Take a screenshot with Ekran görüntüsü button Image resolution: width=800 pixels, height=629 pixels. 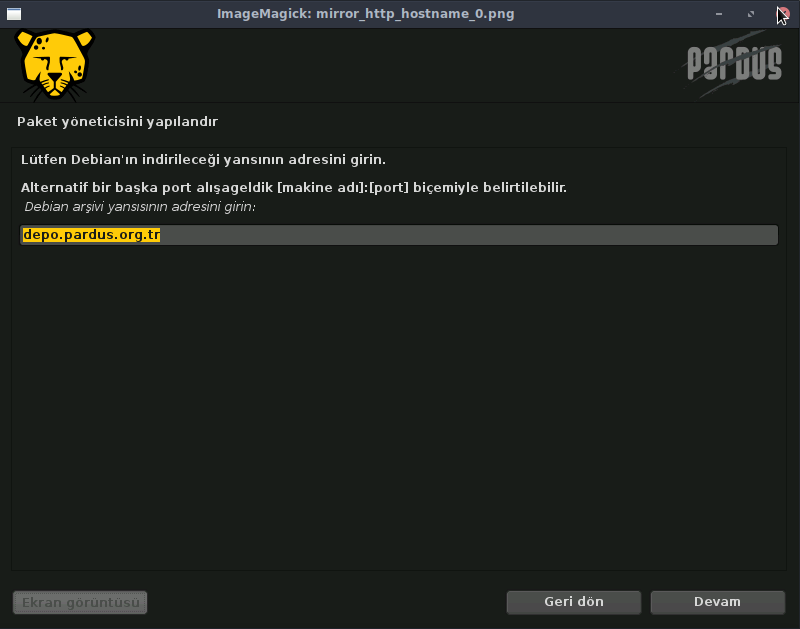point(80,602)
